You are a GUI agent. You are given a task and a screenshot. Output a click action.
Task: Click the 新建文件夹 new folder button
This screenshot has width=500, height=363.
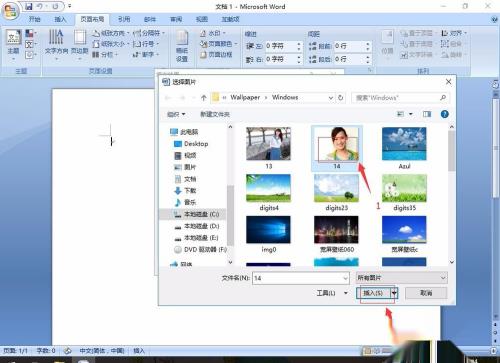[x=215, y=114]
